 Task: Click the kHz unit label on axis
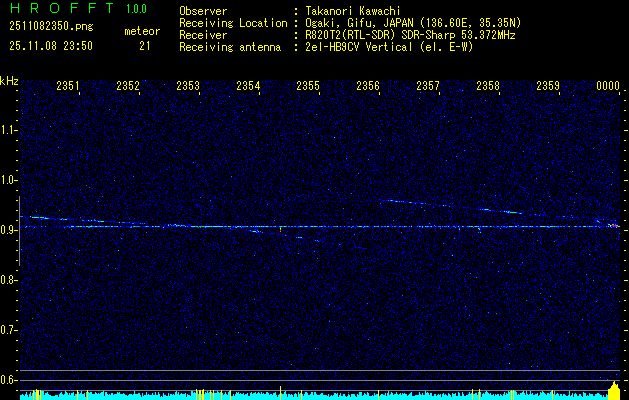[x=9, y=81]
